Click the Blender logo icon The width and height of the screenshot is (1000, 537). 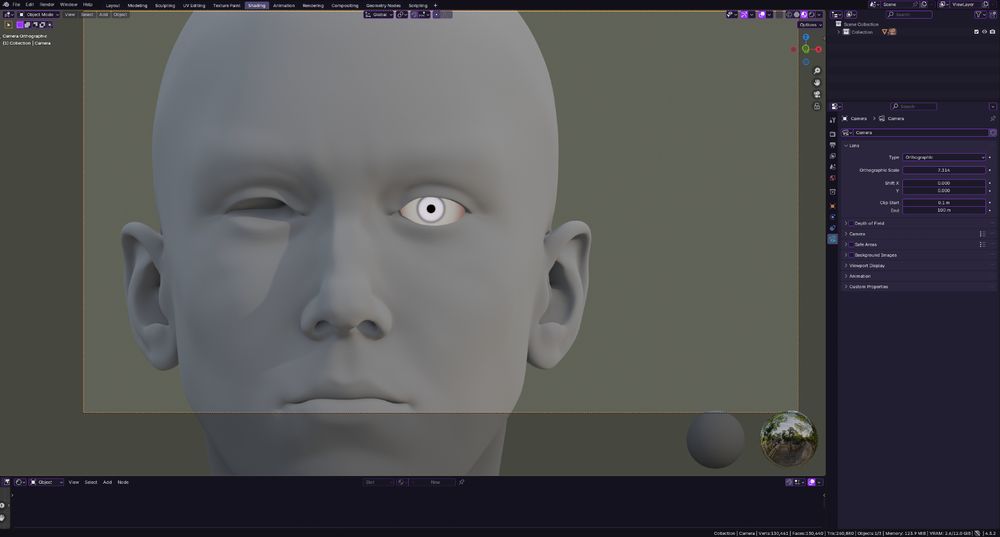click(x=6, y=4)
